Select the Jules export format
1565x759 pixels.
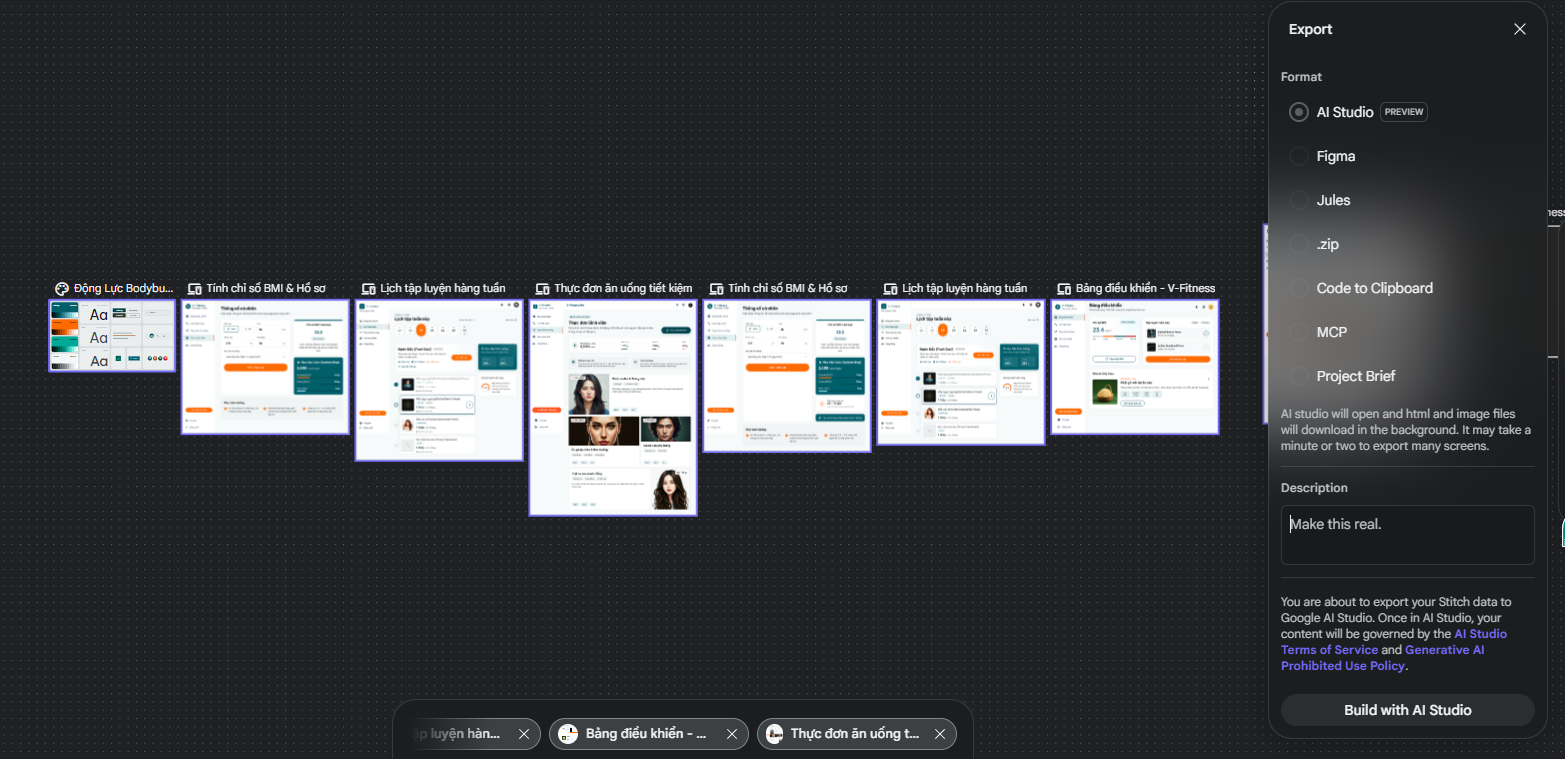click(1299, 200)
